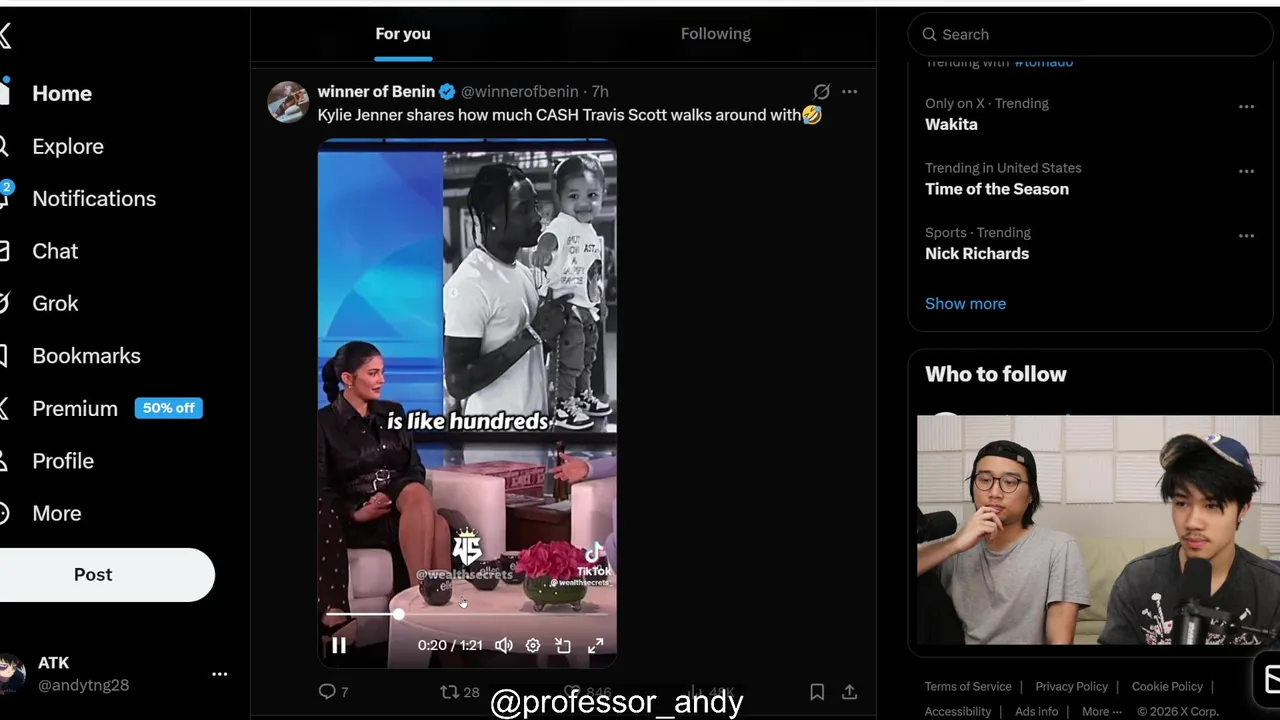Switch to the Following tab
Image resolution: width=1280 pixels, height=720 pixels.
point(716,34)
